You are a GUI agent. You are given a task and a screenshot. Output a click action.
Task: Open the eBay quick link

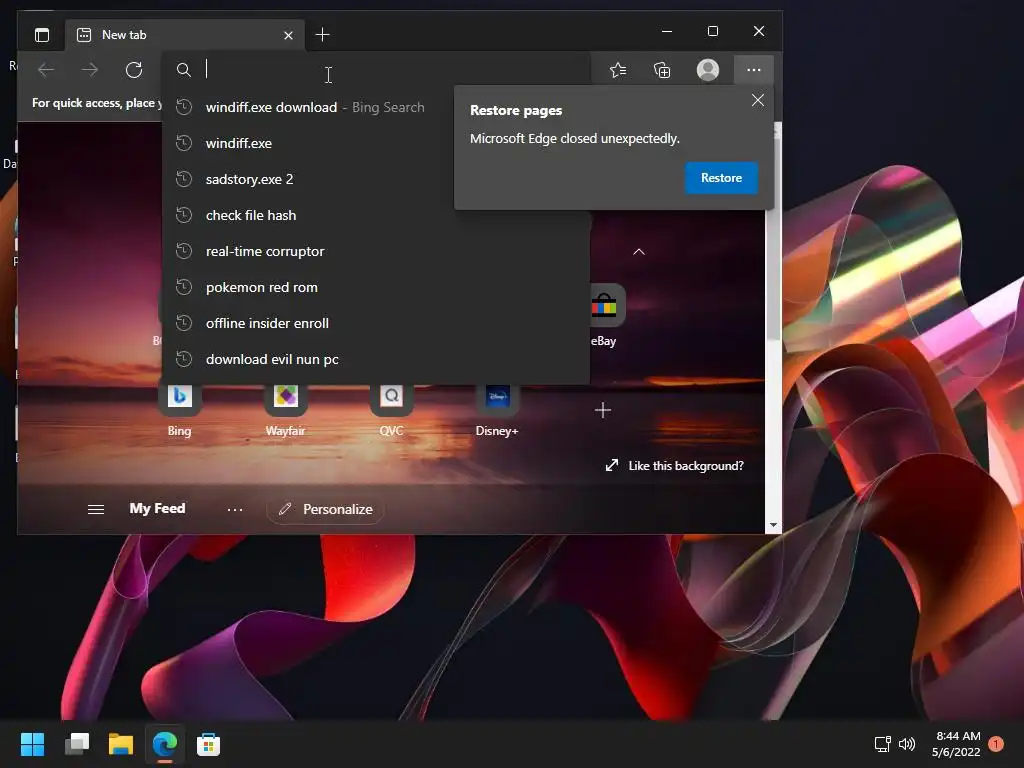click(604, 317)
